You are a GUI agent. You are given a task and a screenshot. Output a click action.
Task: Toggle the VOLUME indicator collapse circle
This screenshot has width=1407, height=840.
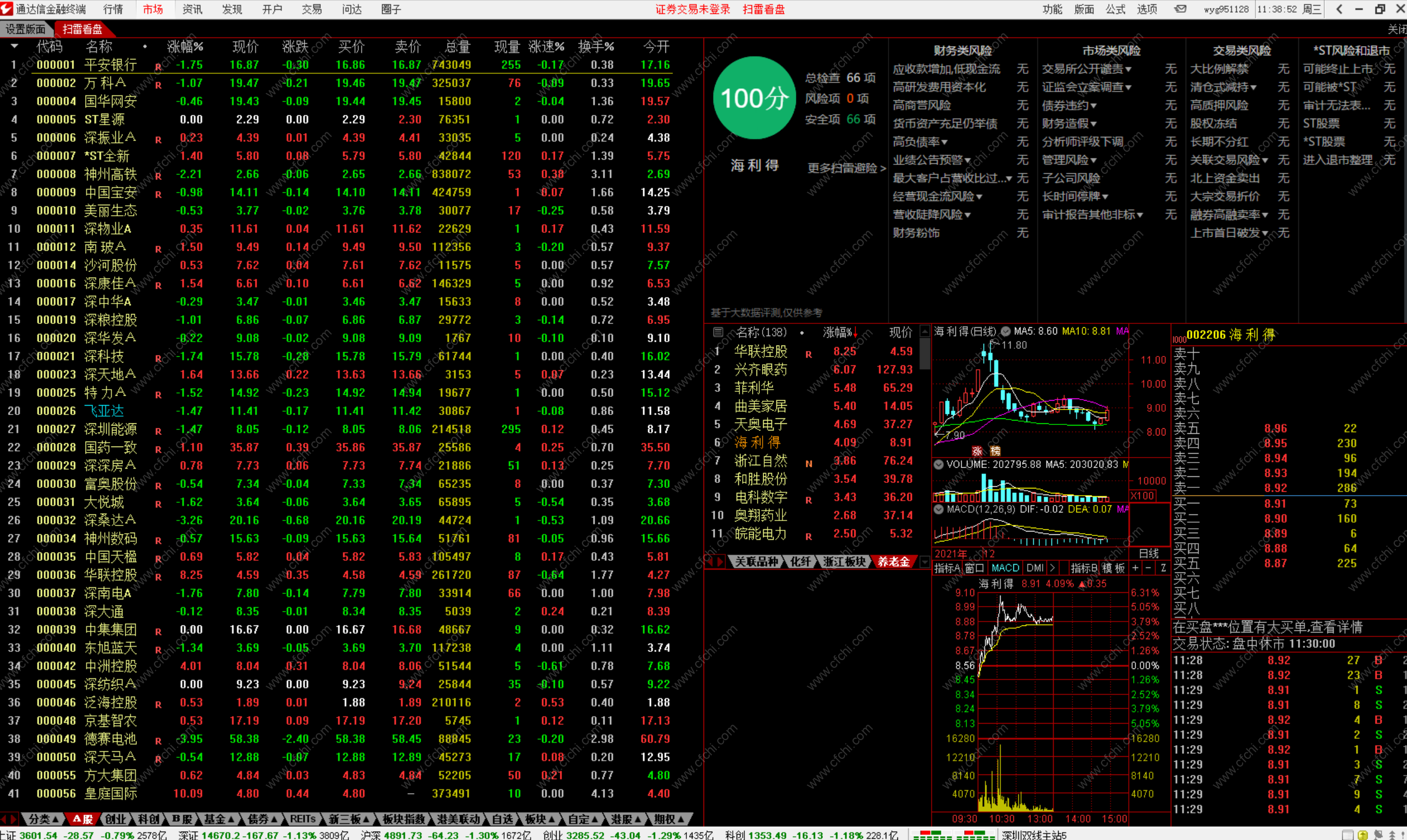coord(938,465)
